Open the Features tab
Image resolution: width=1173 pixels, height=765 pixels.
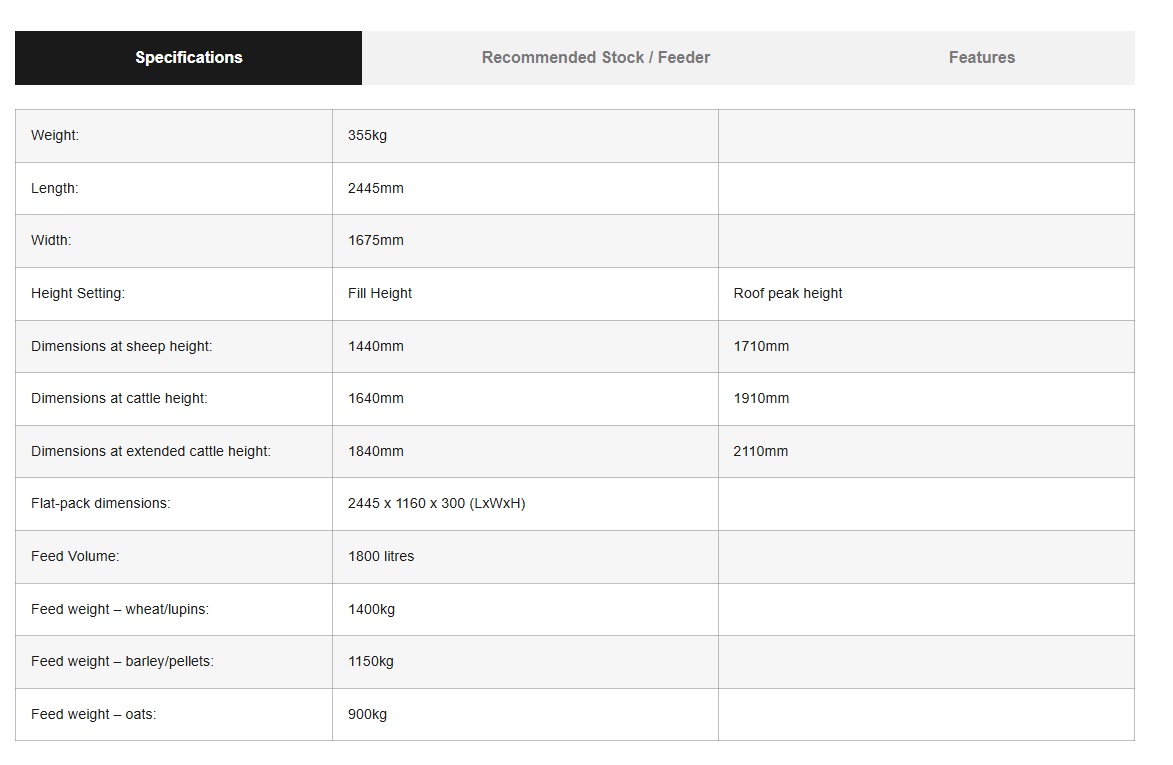click(x=981, y=58)
